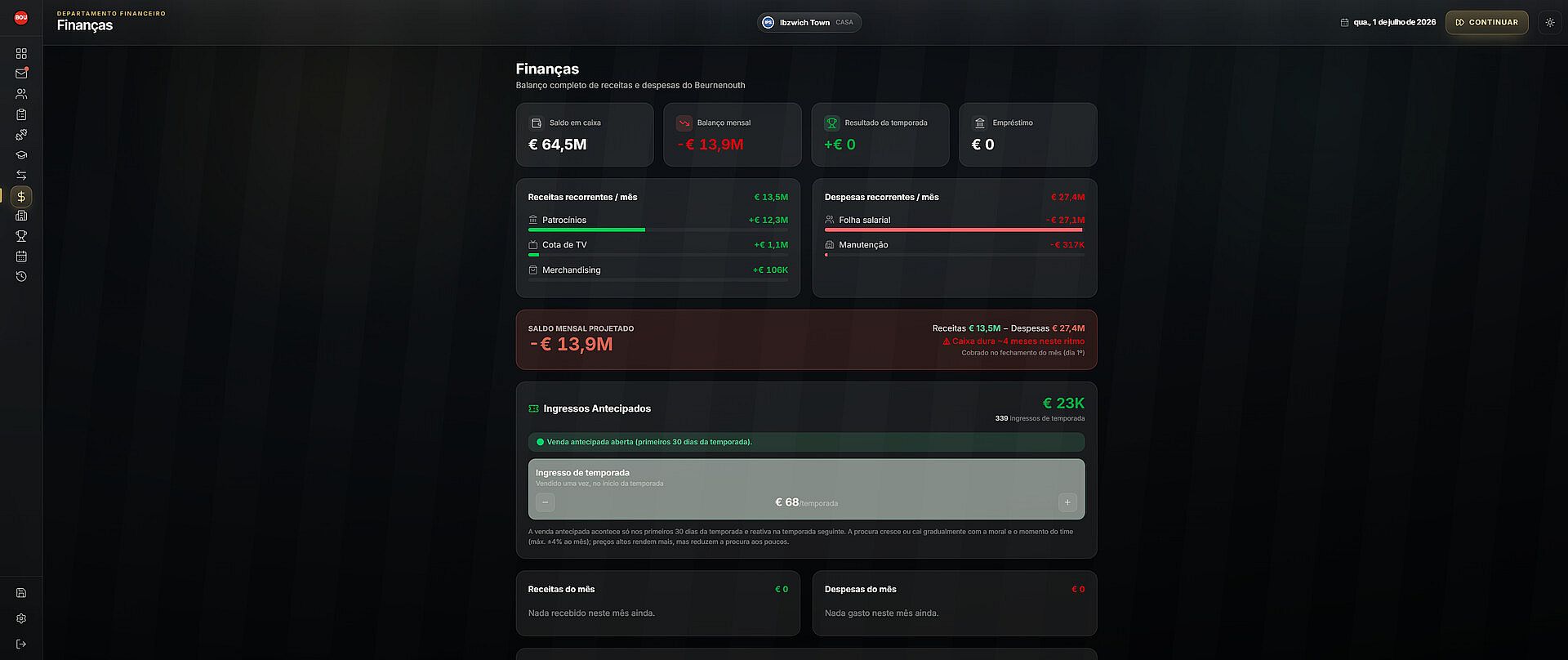The height and width of the screenshot is (660, 1568).
Task: Click the Merchandising amount +€ 106K
Action: (770, 270)
